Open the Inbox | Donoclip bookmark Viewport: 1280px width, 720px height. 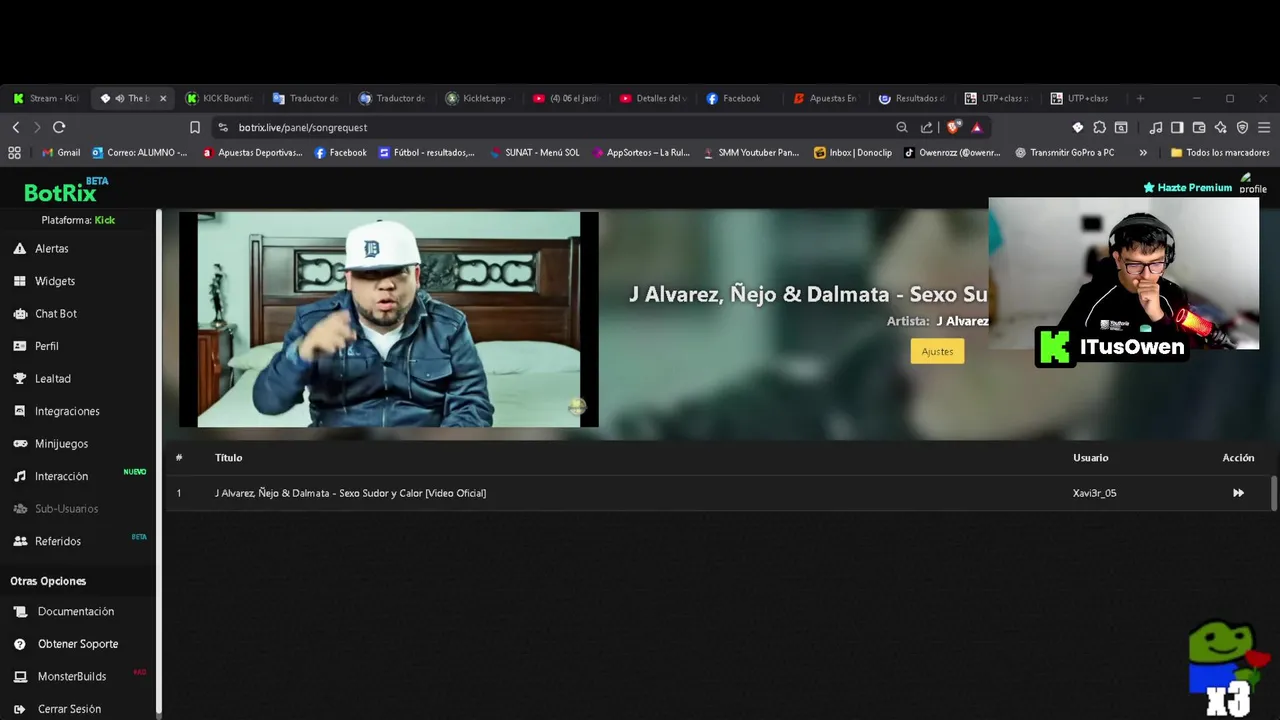click(853, 153)
